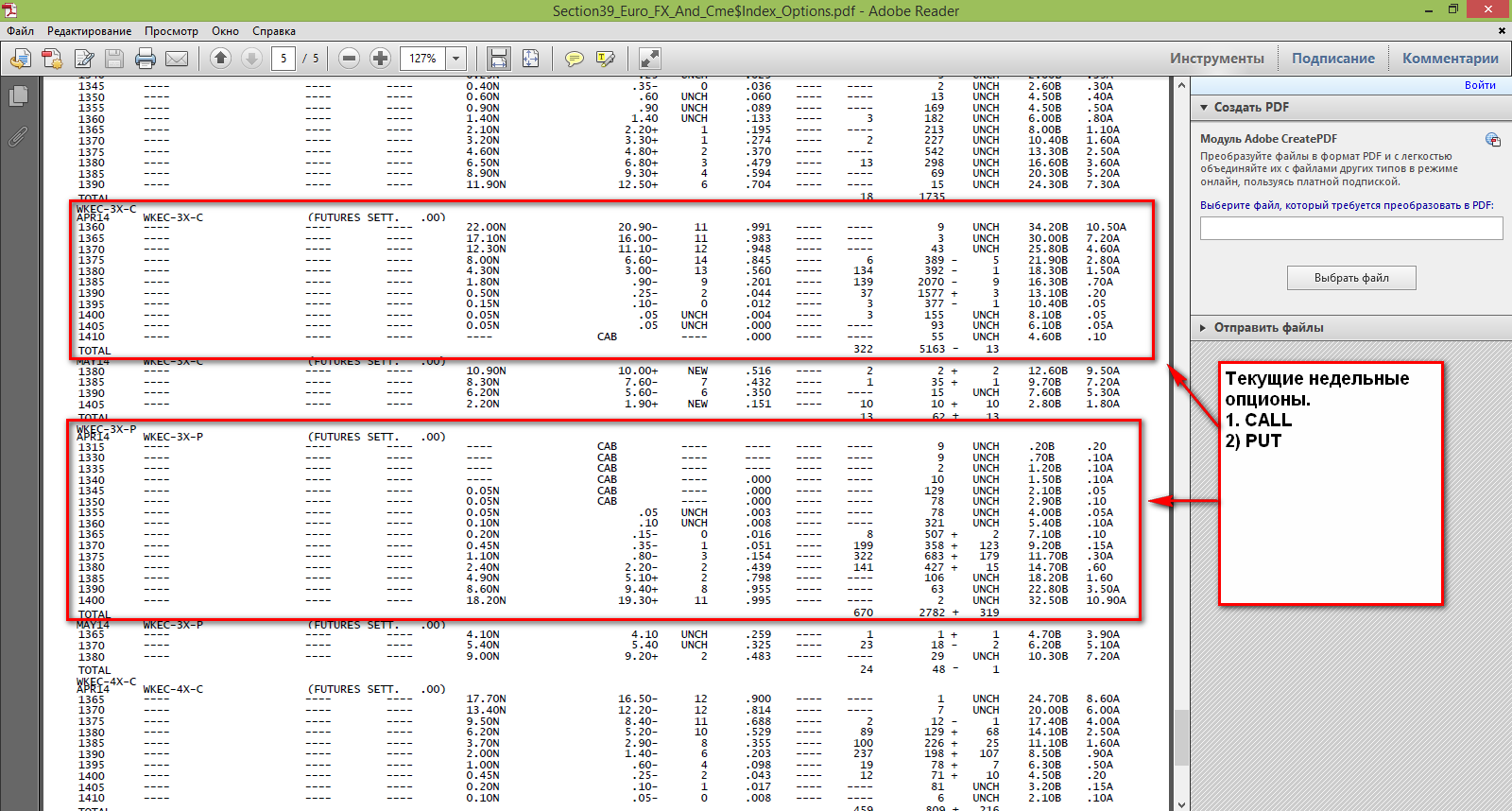Click the Fit one full page icon
Screen dimensions: 1512x811
531,59
